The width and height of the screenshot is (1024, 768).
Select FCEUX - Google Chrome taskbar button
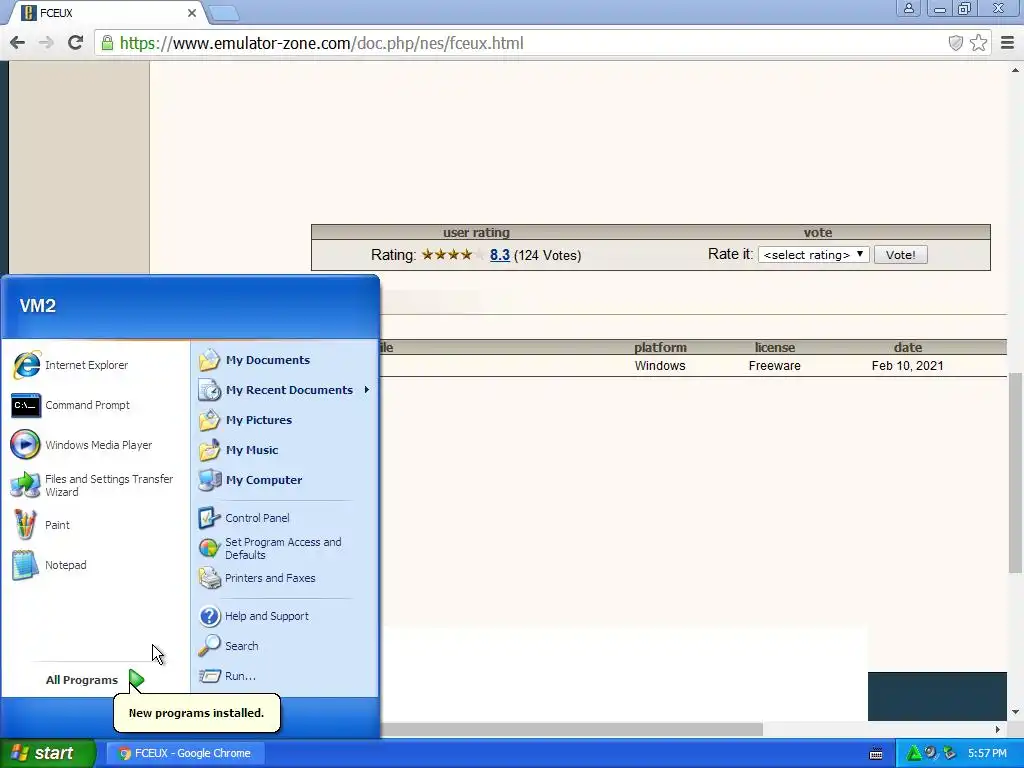tap(185, 753)
